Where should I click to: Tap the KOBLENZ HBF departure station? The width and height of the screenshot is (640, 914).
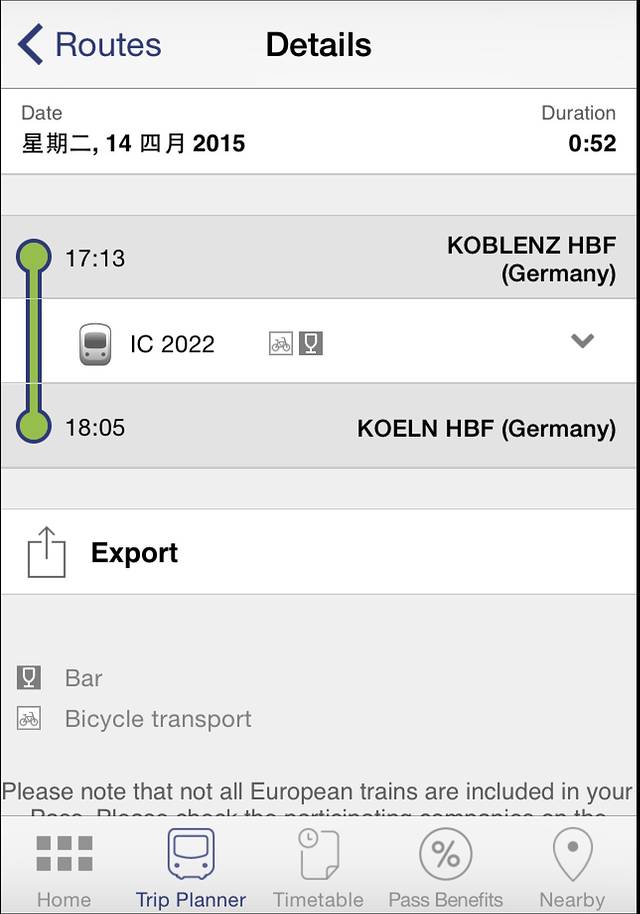coord(531,259)
